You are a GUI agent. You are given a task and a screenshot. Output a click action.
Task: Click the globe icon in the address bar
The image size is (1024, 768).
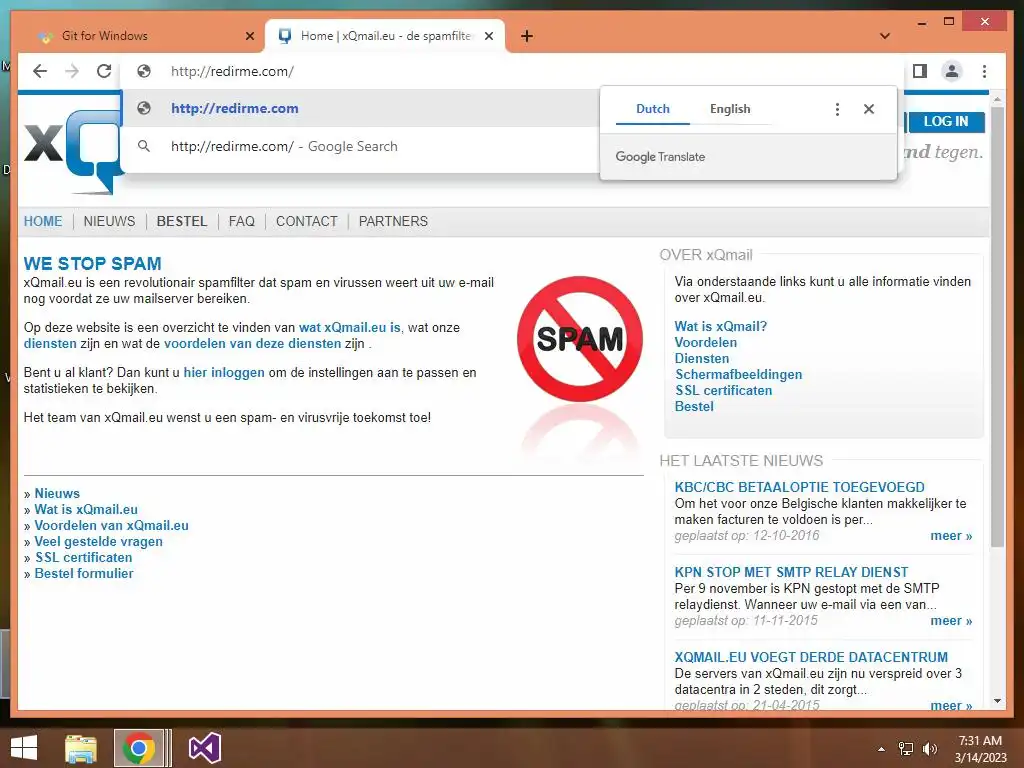tap(144, 71)
